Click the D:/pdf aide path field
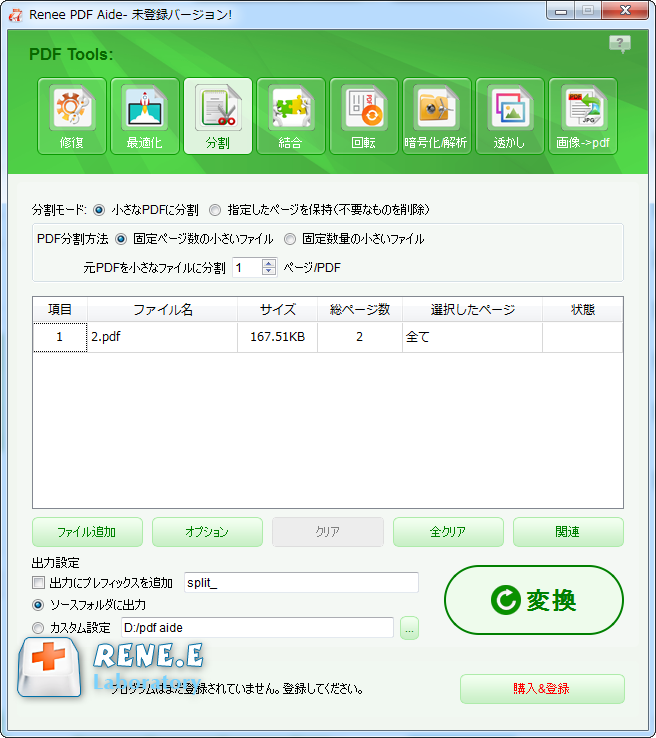The height and width of the screenshot is (738, 656). (x=257, y=628)
